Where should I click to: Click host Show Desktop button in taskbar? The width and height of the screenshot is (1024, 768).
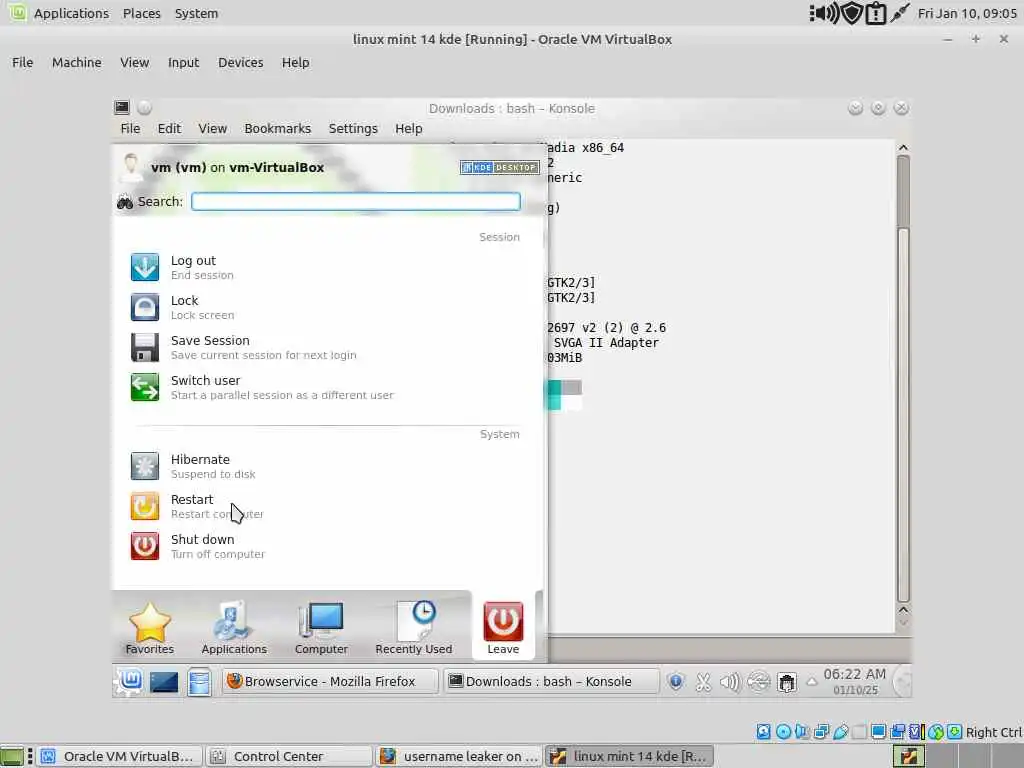[12, 756]
